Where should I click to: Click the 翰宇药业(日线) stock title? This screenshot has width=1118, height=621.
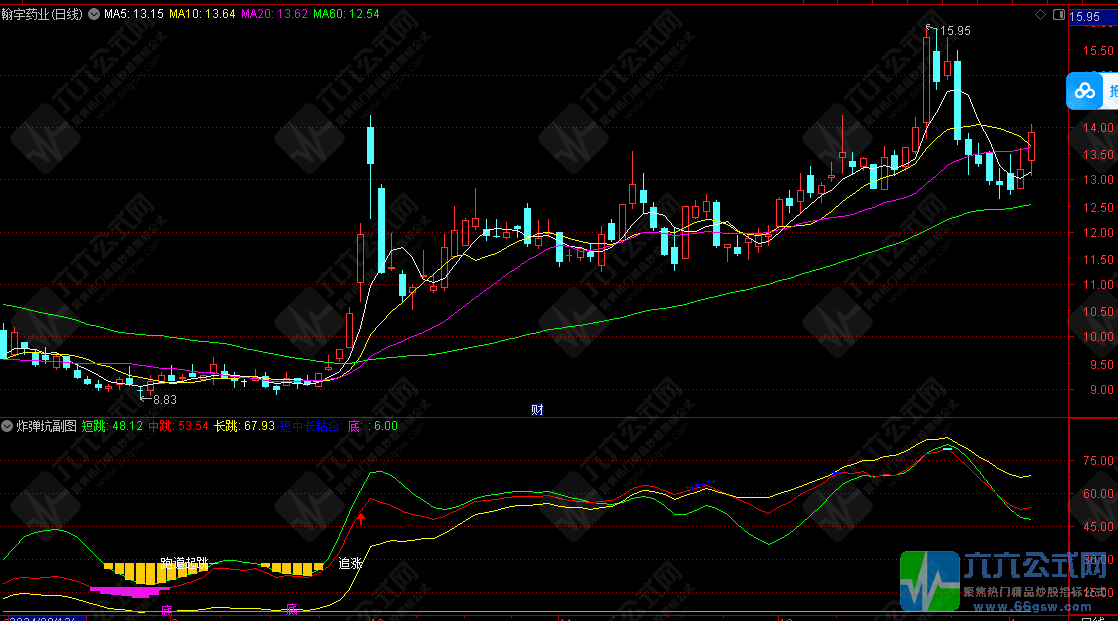pos(42,14)
